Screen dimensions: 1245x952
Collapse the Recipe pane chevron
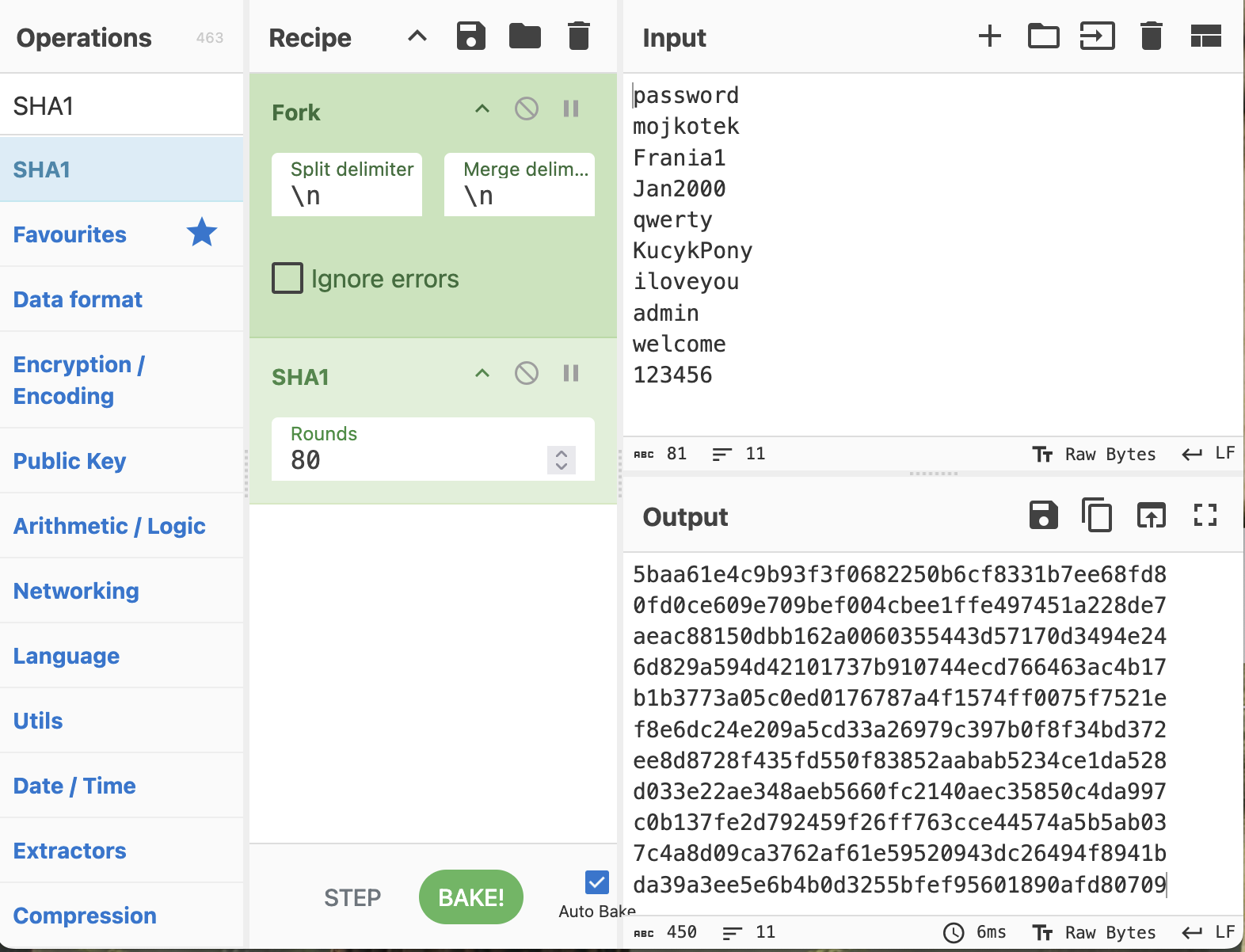coord(417,36)
